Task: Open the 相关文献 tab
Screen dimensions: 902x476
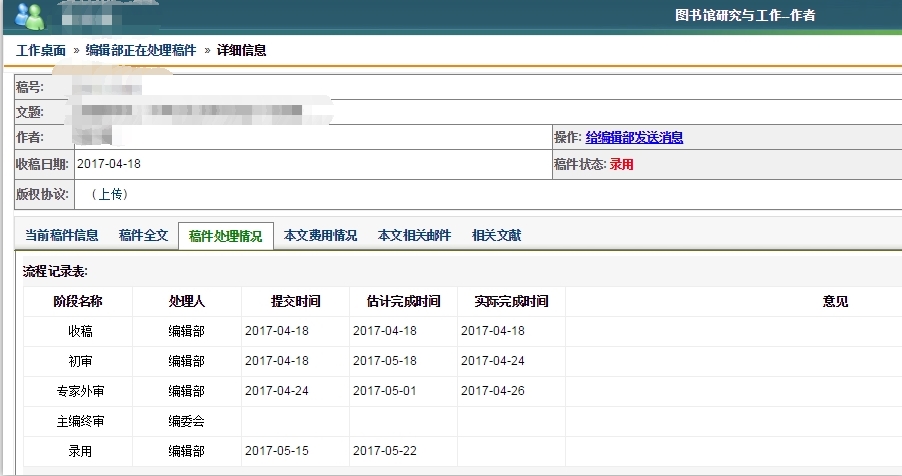Action: (x=496, y=236)
